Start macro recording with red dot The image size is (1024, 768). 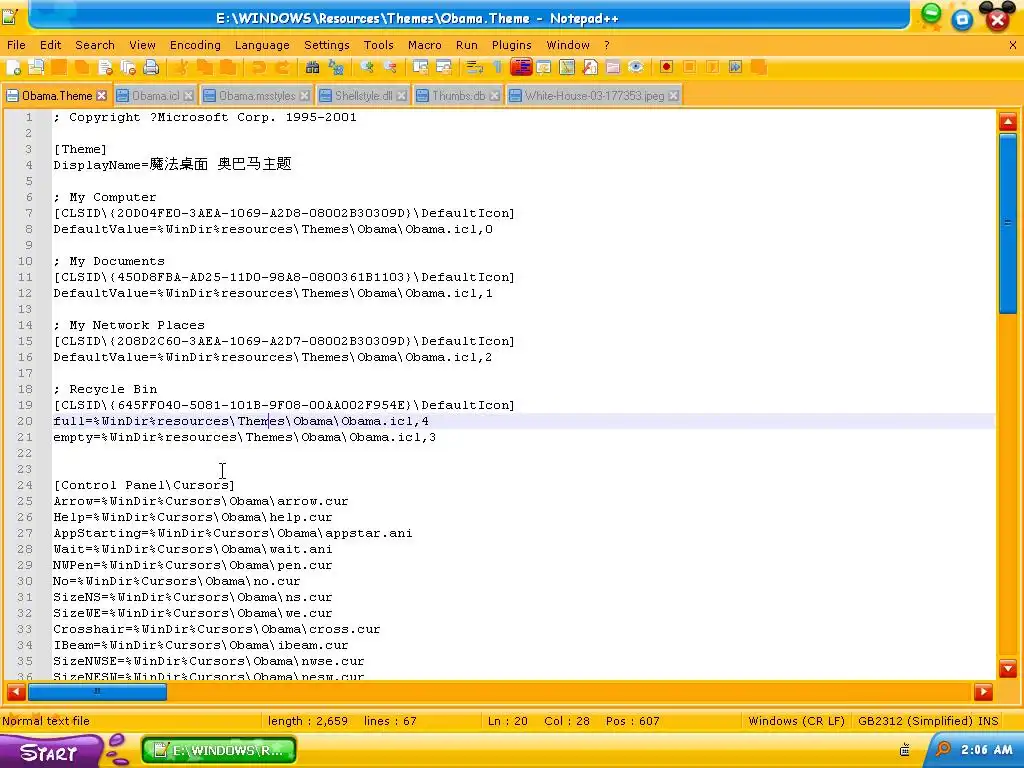666,67
